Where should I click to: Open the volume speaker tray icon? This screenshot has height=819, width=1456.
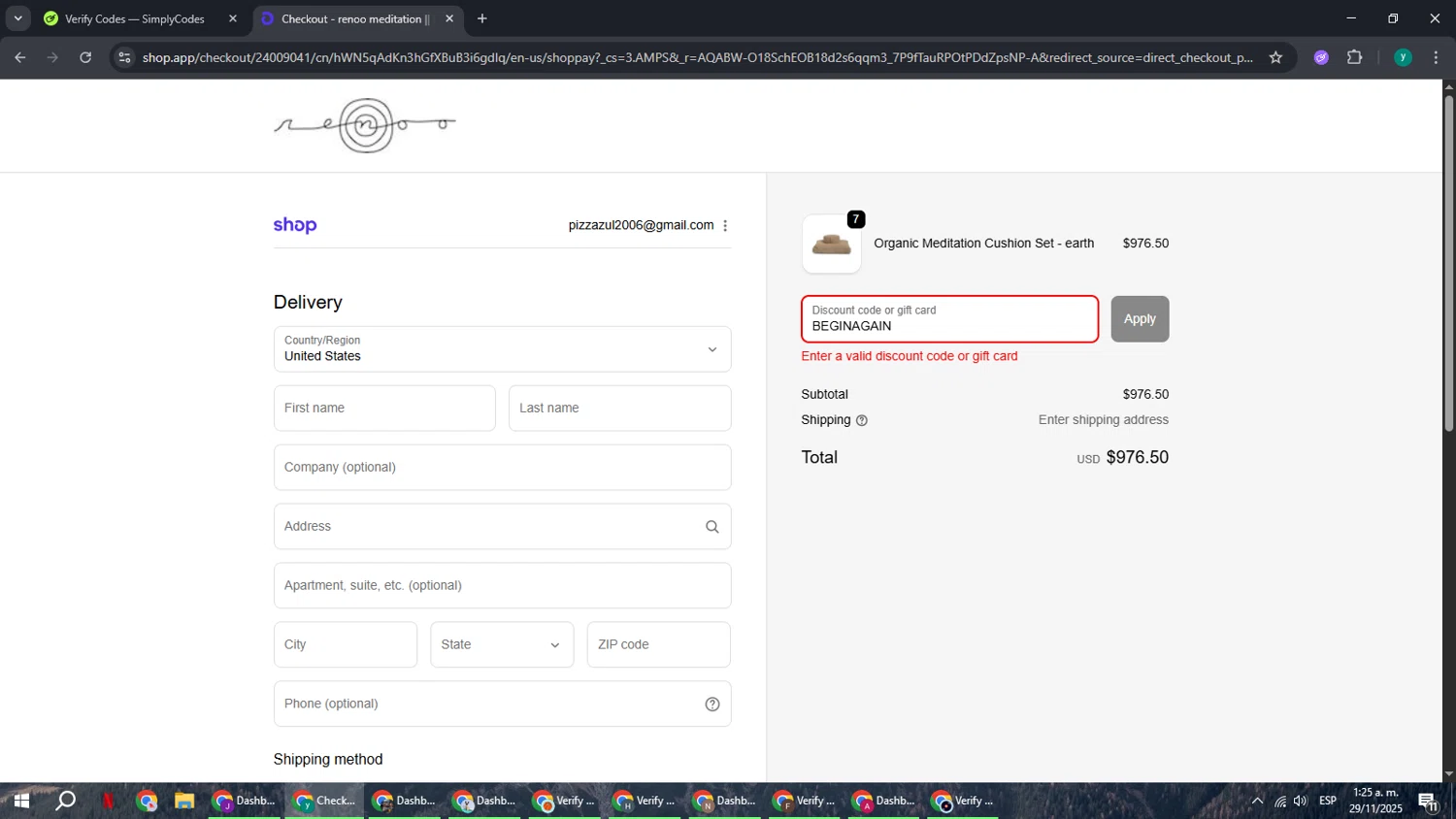click(x=1301, y=802)
